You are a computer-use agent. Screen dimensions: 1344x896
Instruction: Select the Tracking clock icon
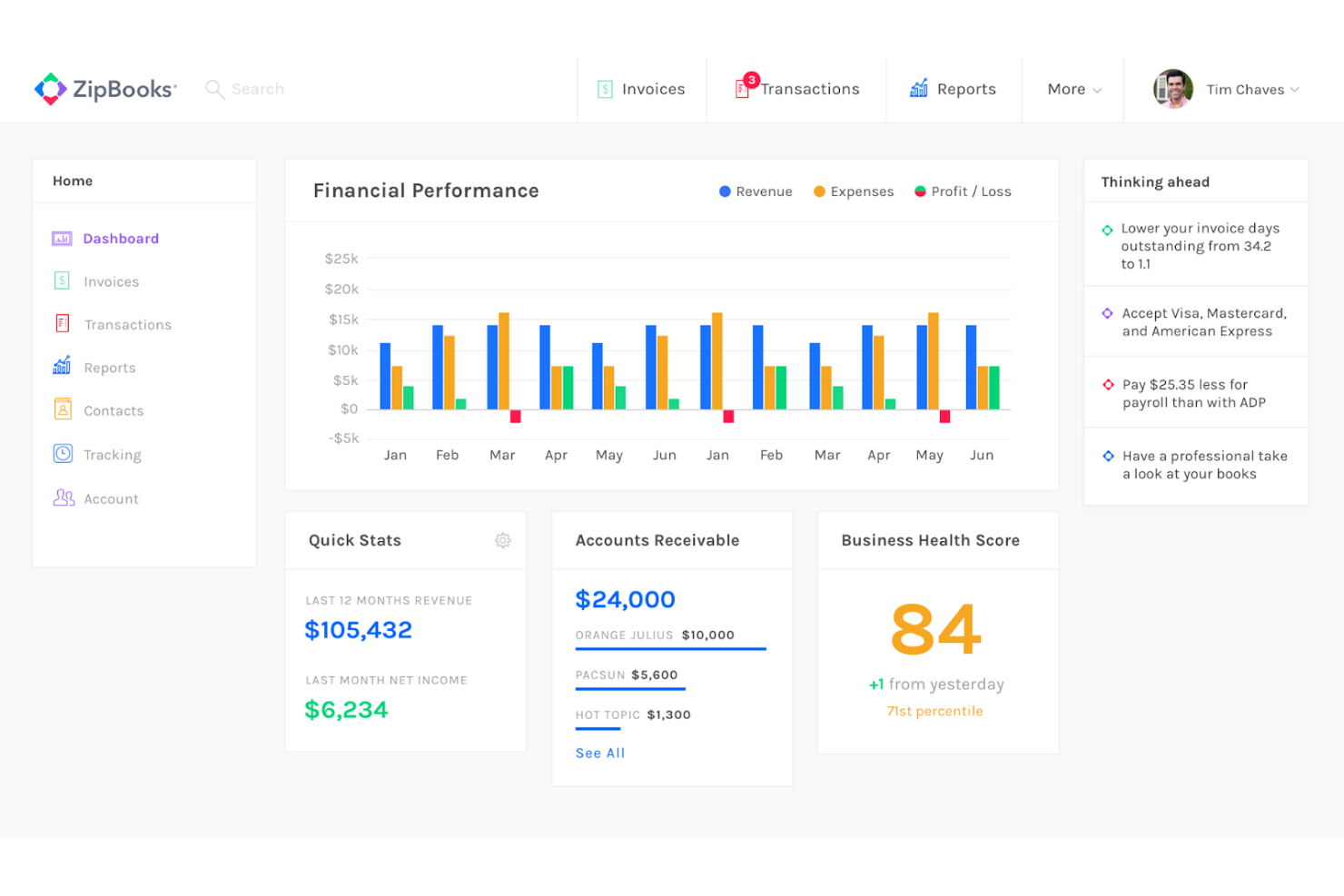tap(62, 453)
